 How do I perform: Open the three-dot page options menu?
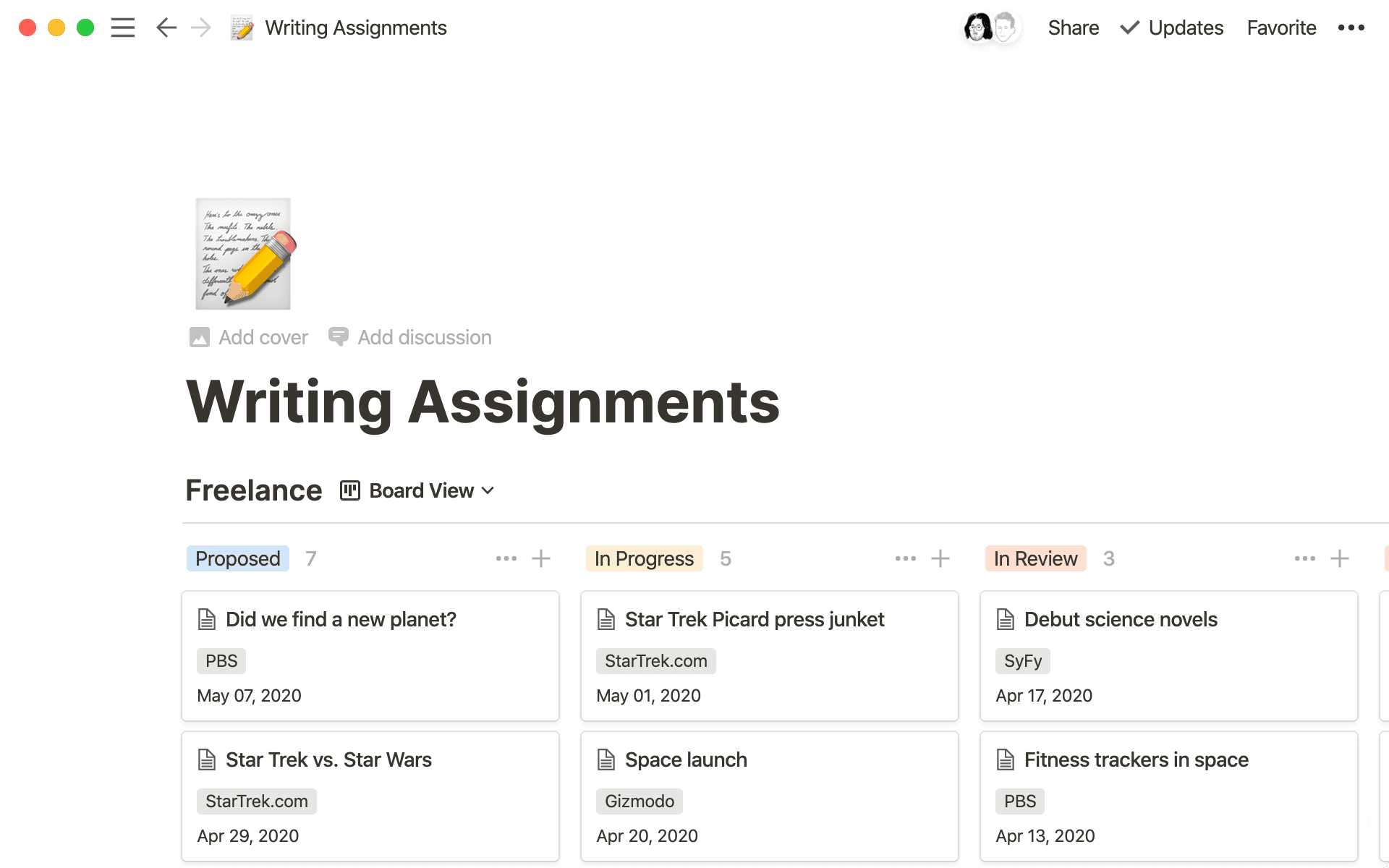(1351, 27)
